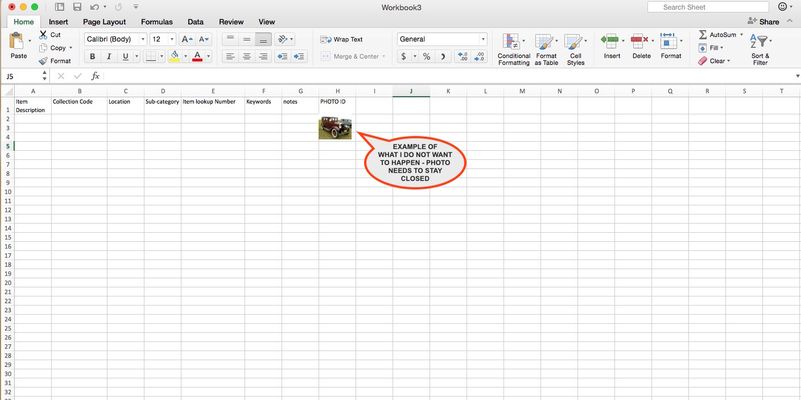
Task: Click the text orientation icon
Action: point(282,39)
